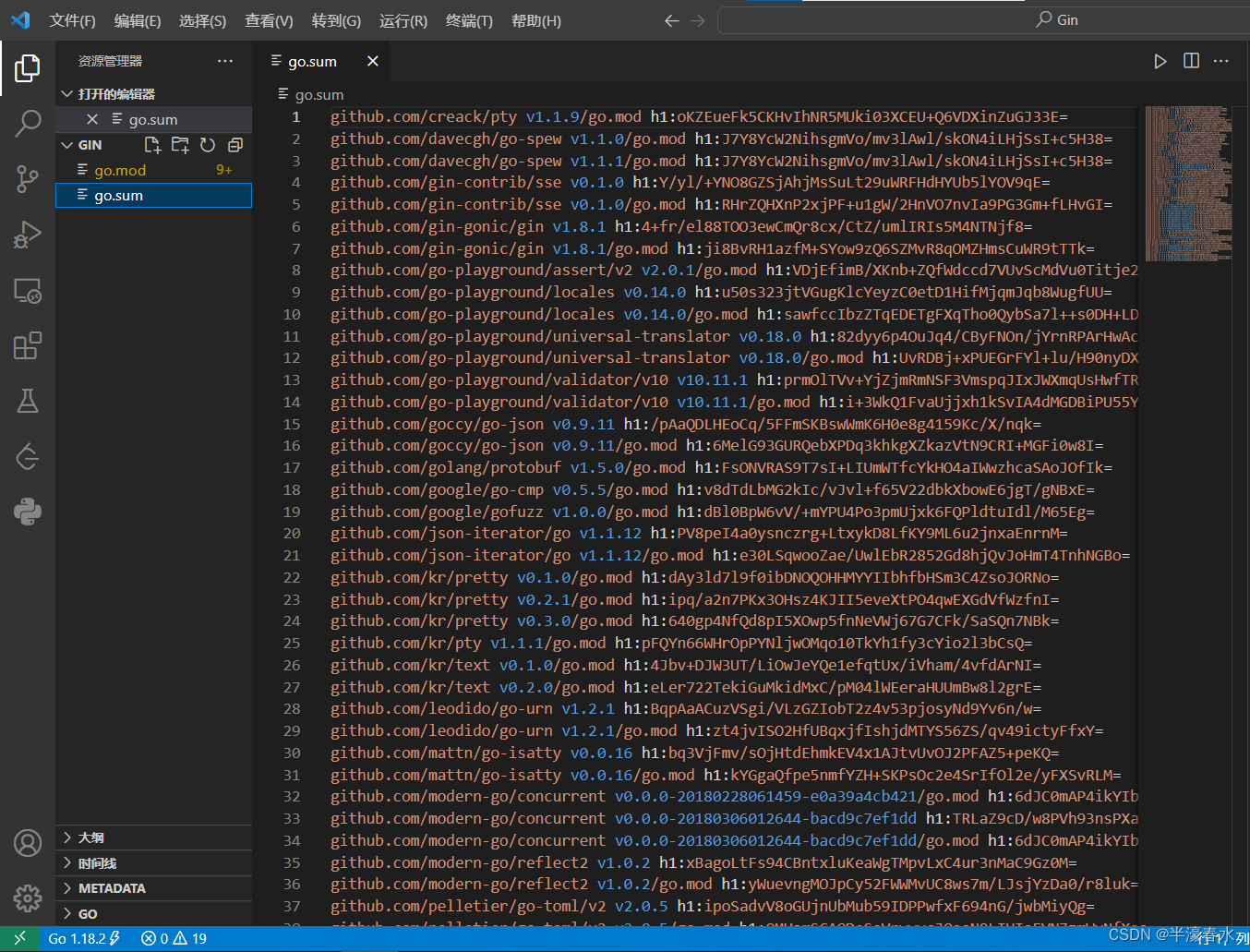Open the 运行(R) menu
The height and width of the screenshot is (952, 1250).
coord(403,20)
